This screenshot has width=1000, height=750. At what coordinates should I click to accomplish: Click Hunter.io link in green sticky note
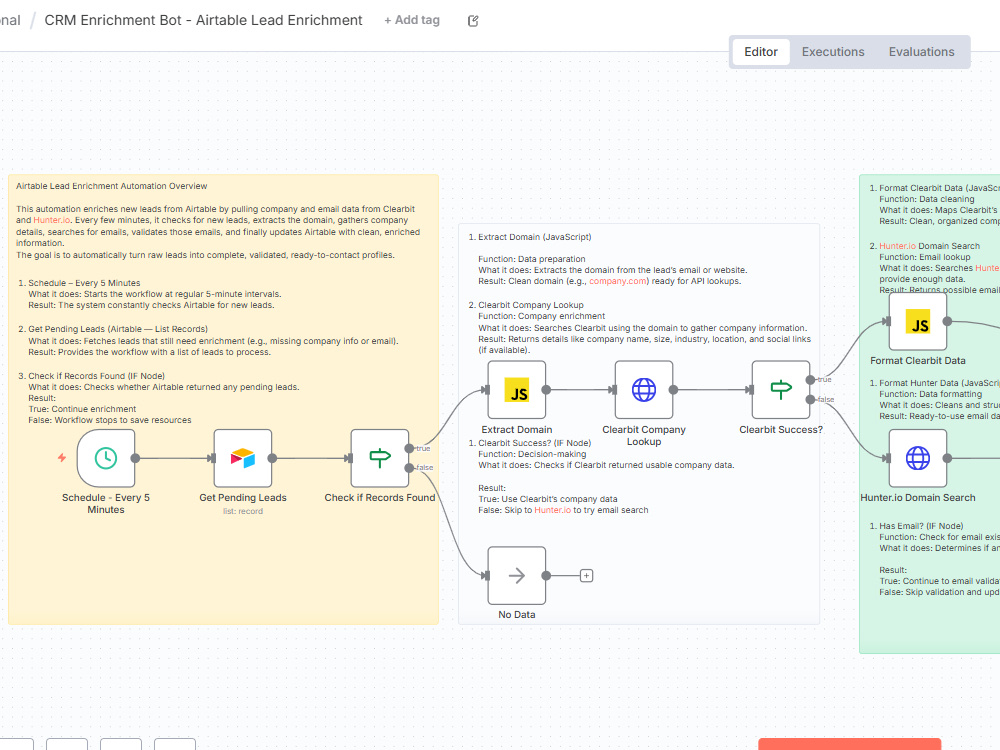click(x=897, y=246)
